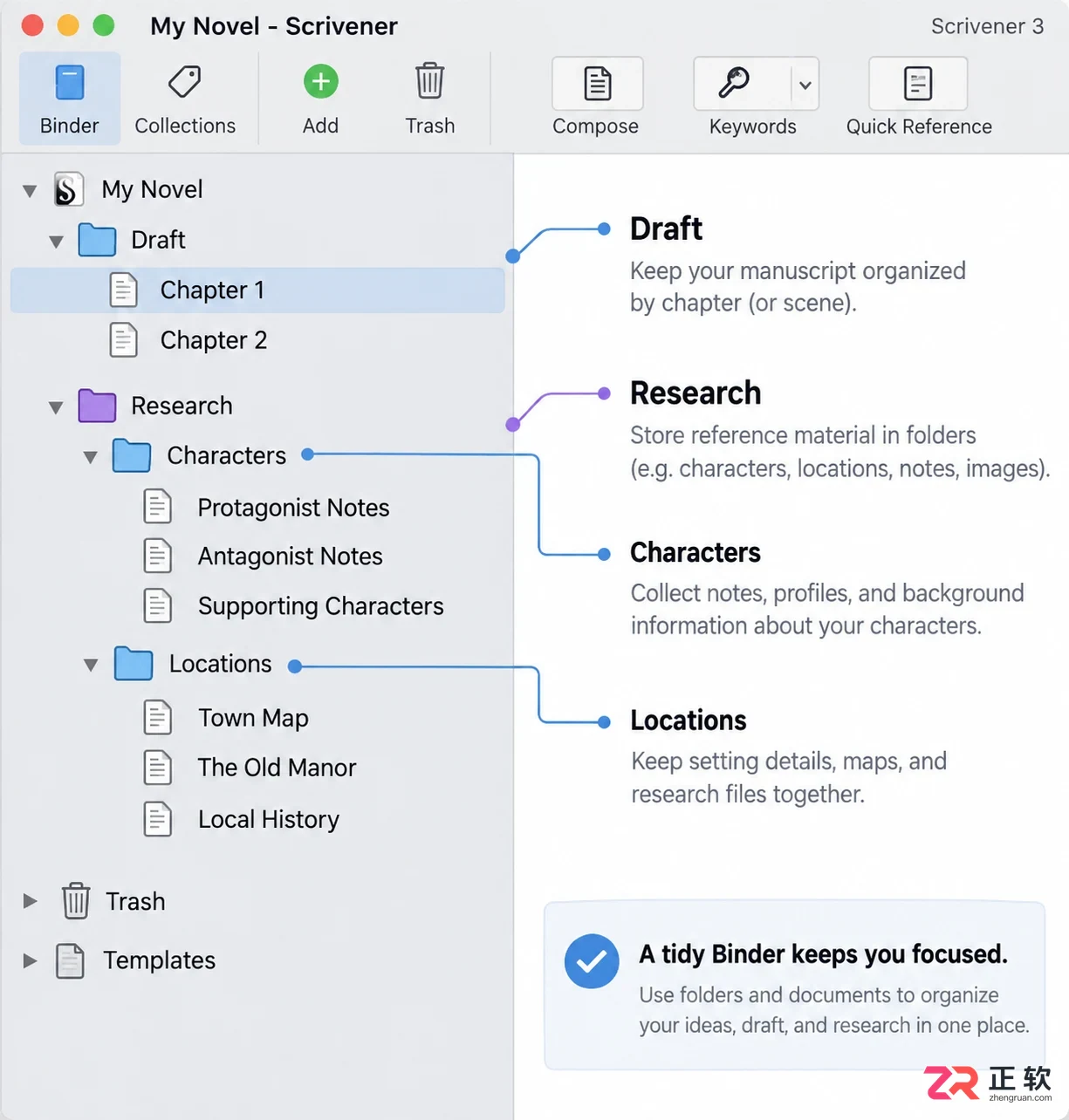Select the blue Draft folder icon
The image size is (1069, 1120).
pyautogui.click(x=97, y=240)
